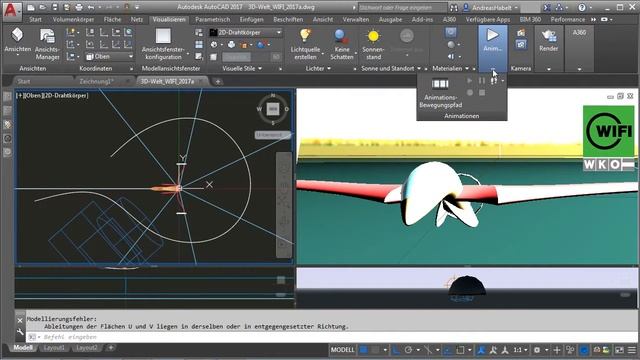Toggle snap mode in status bar
640x360 pixels.
click(375, 350)
